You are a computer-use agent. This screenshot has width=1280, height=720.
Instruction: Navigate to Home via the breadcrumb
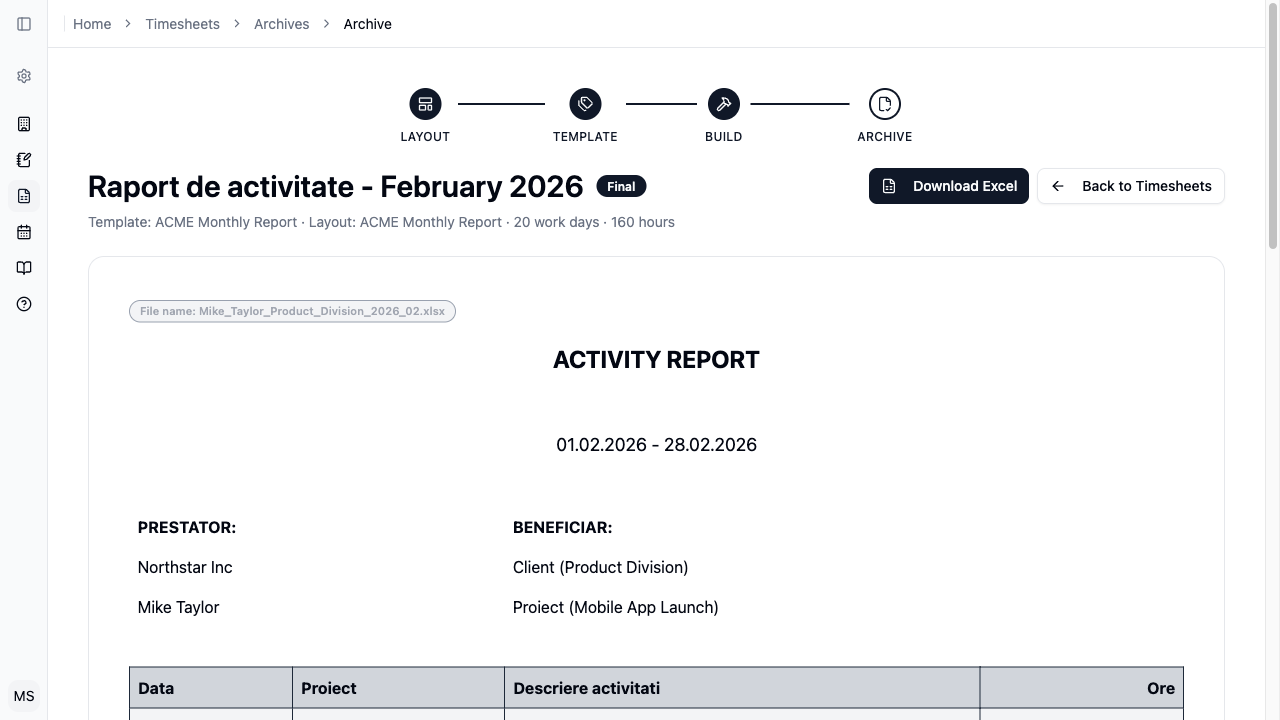[92, 24]
